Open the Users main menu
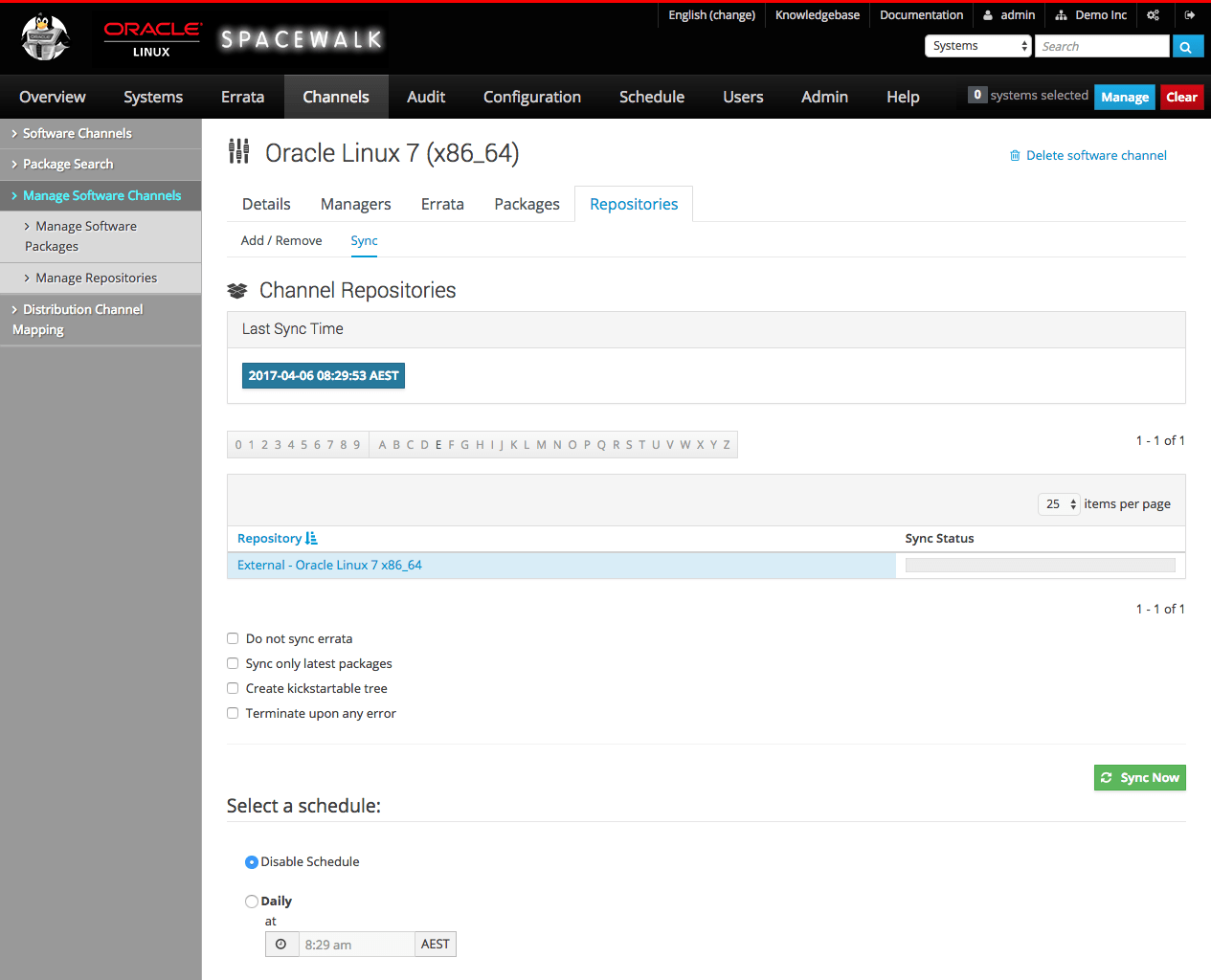The height and width of the screenshot is (980, 1211). click(x=743, y=97)
